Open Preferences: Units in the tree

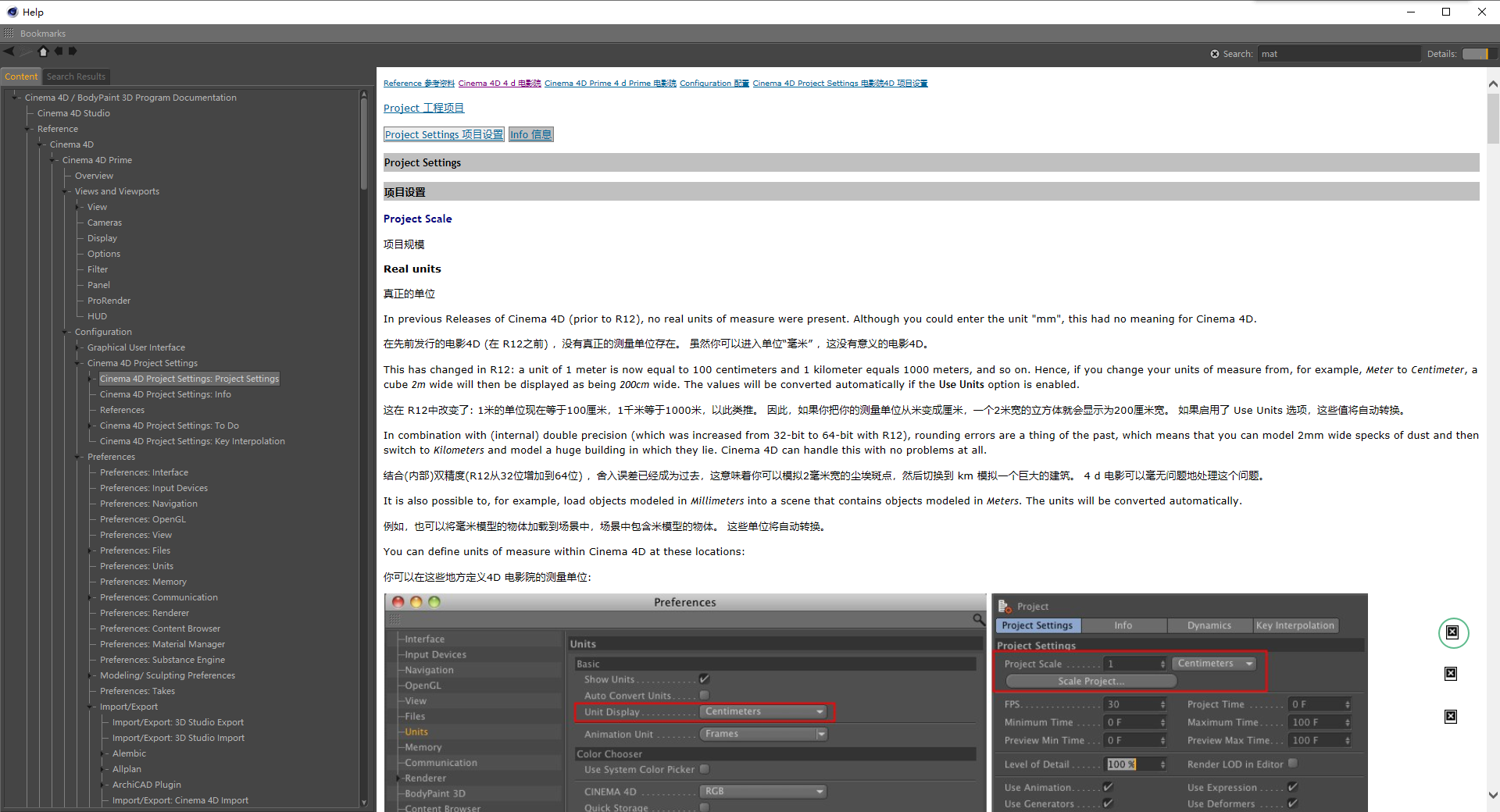[x=137, y=566]
